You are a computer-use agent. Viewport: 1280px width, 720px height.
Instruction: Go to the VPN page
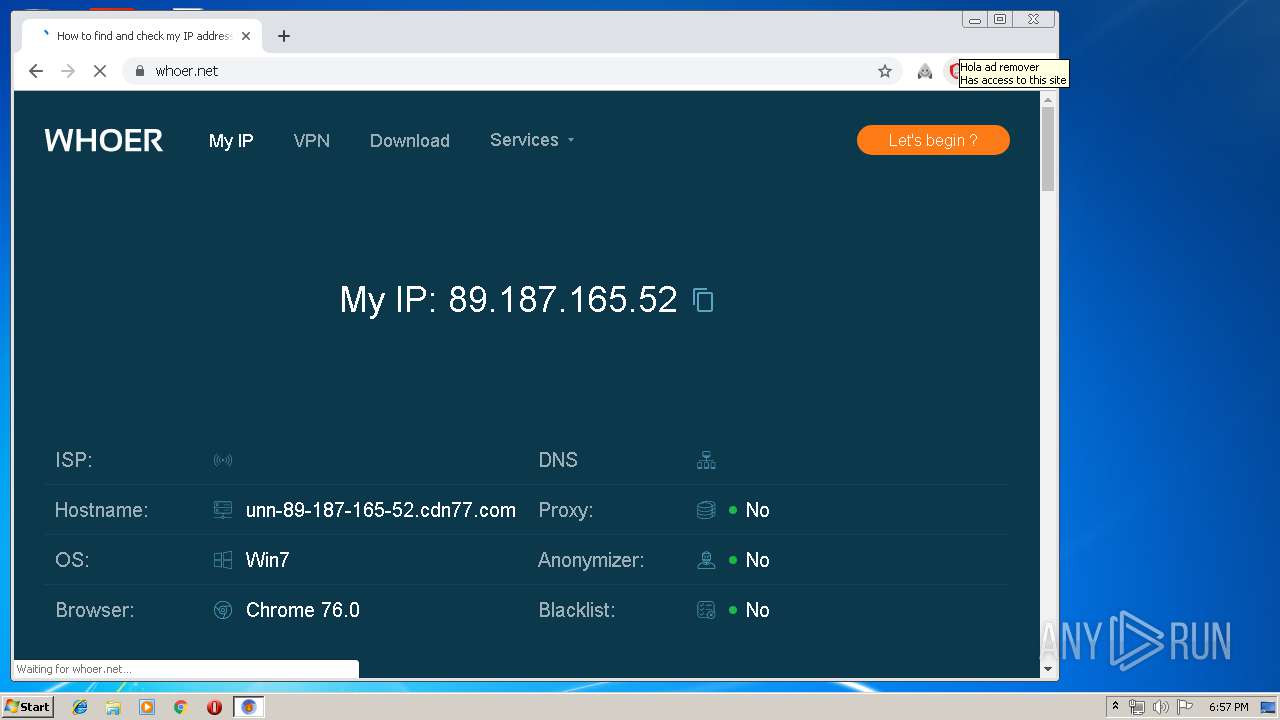(x=312, y=141)
